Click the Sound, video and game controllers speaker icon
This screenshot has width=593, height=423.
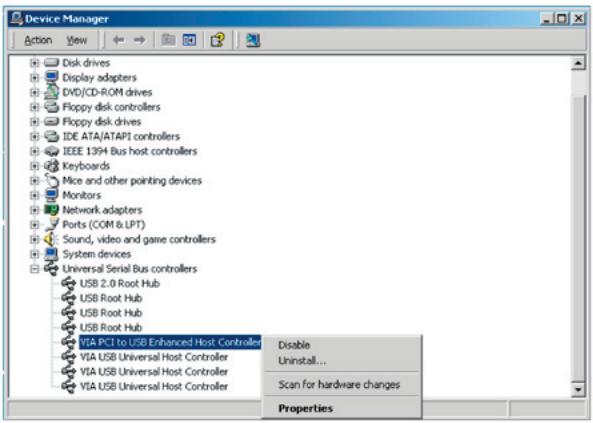tap(51, 239)
